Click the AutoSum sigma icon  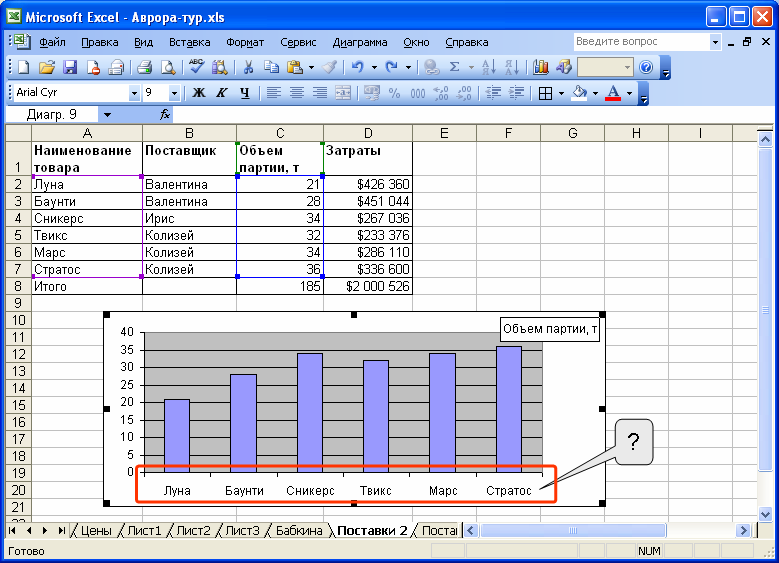tap(454, 67)
